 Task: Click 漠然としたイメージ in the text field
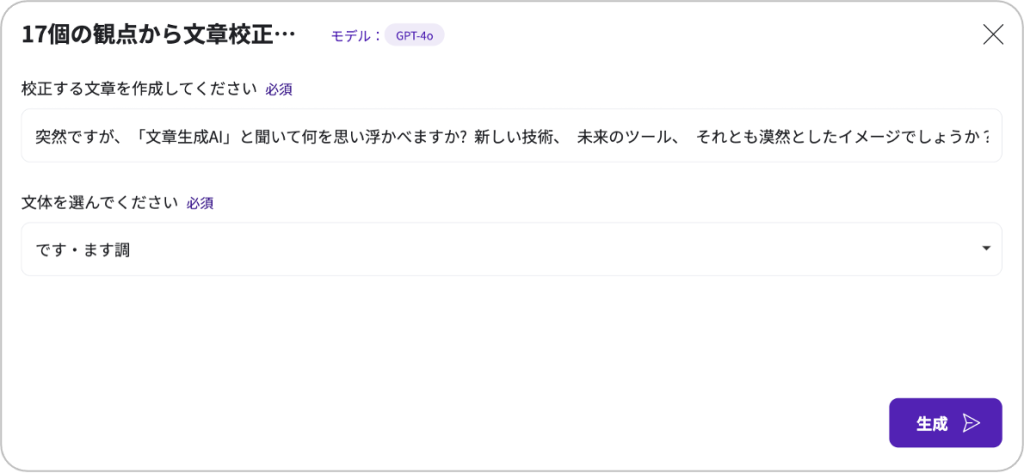click(x=836, y=136)
